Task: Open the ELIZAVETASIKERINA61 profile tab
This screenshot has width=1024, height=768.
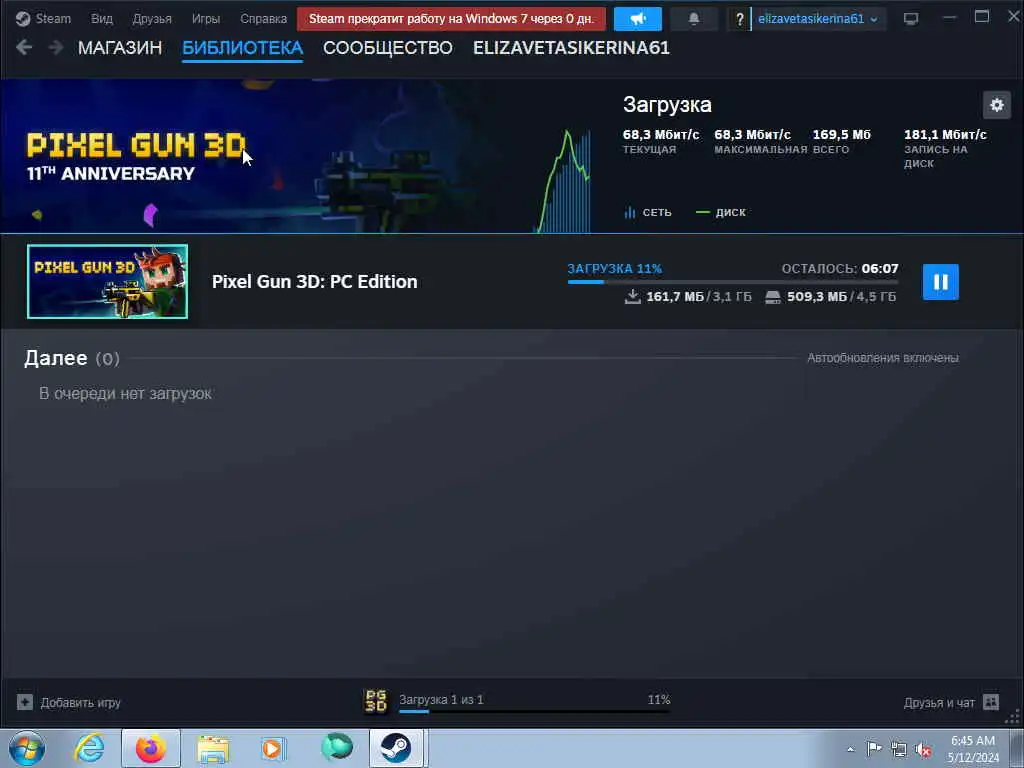Action: 571,48
